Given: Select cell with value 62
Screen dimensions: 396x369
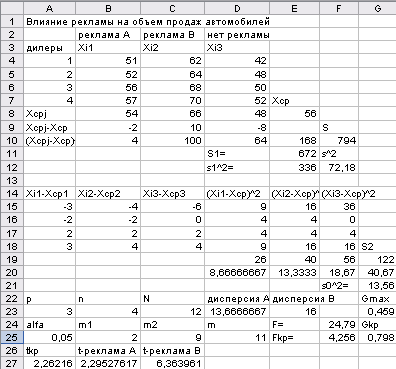Looking at the screenshot, I should tap(172, 61).
